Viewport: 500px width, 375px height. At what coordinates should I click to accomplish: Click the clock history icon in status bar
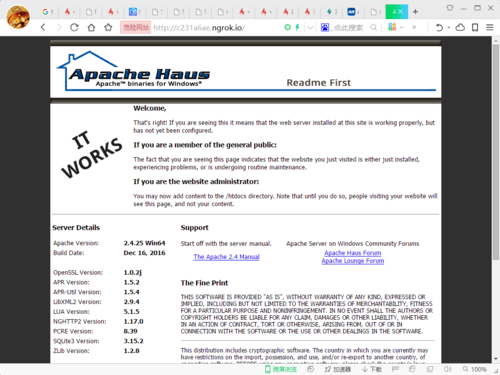[310, 369]
